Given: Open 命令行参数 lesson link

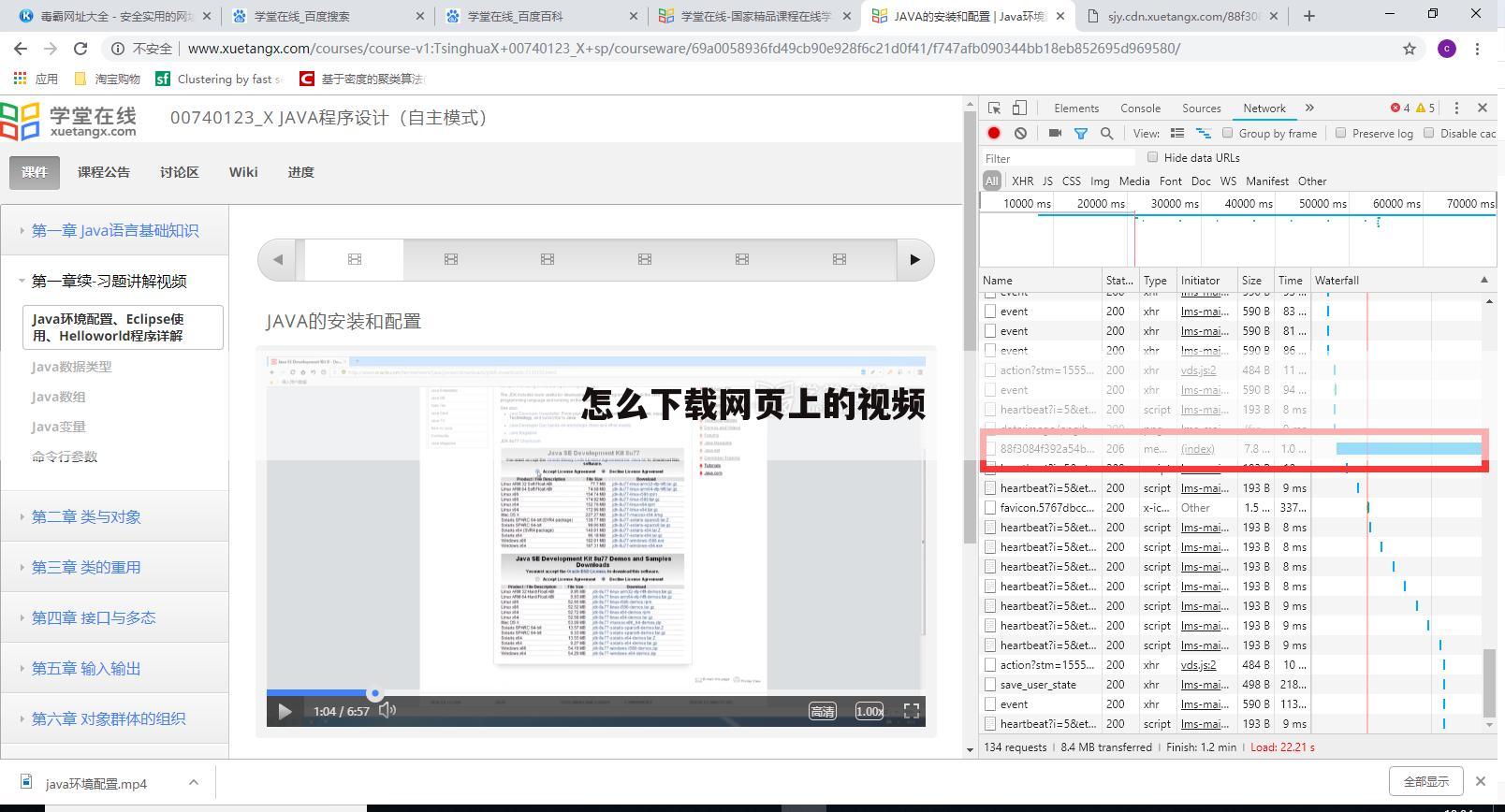Looking at the screenshot, I should pyautogui.click(x=64, y=457).
